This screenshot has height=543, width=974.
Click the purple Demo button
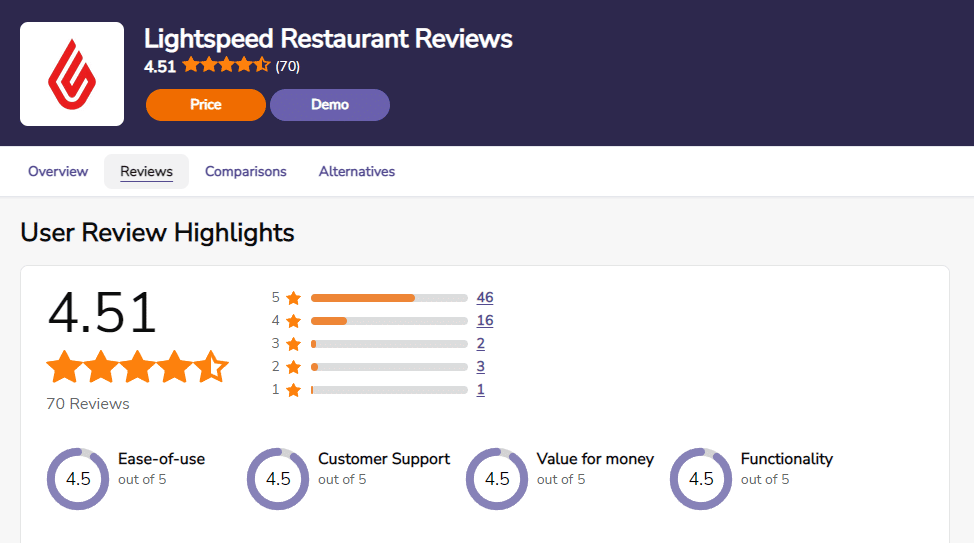point(330,105)
